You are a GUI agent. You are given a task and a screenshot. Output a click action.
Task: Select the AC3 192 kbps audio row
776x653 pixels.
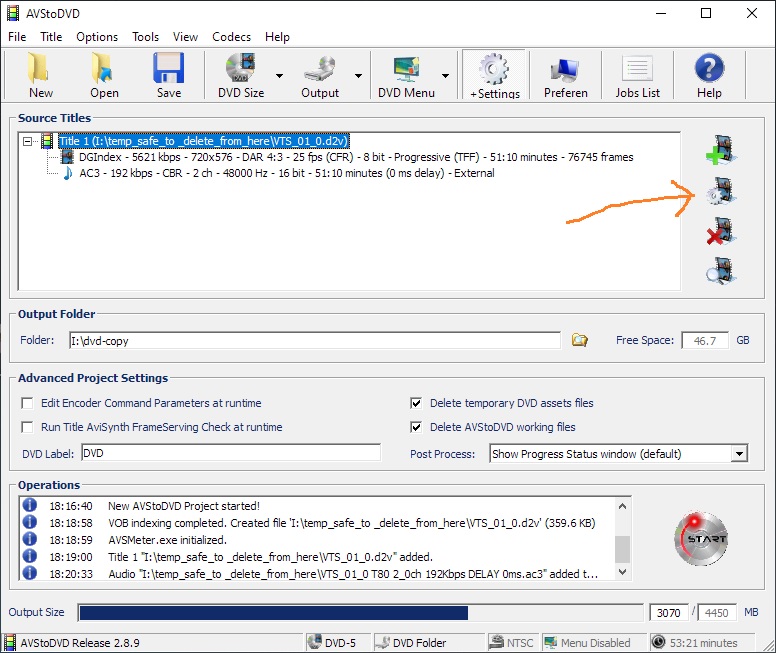click(x=287, y=173)
